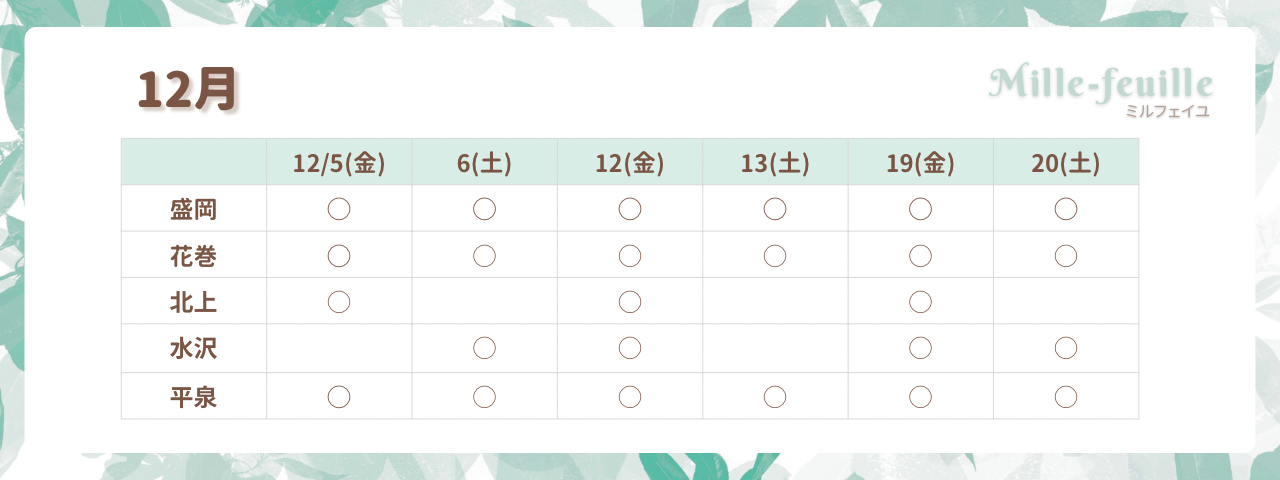This screenshot has width=1280, height=480.
Task: Click the 北上 circle under 12(金)
Action: coord(630,301)
